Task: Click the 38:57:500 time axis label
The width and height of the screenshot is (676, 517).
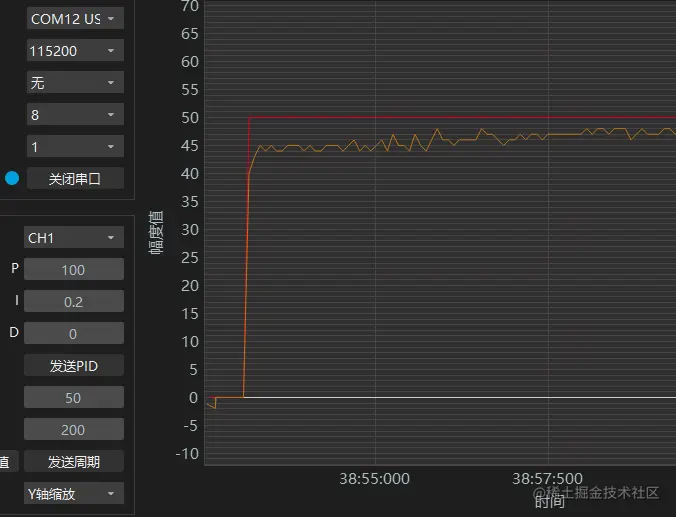Action: coord(547,479)
